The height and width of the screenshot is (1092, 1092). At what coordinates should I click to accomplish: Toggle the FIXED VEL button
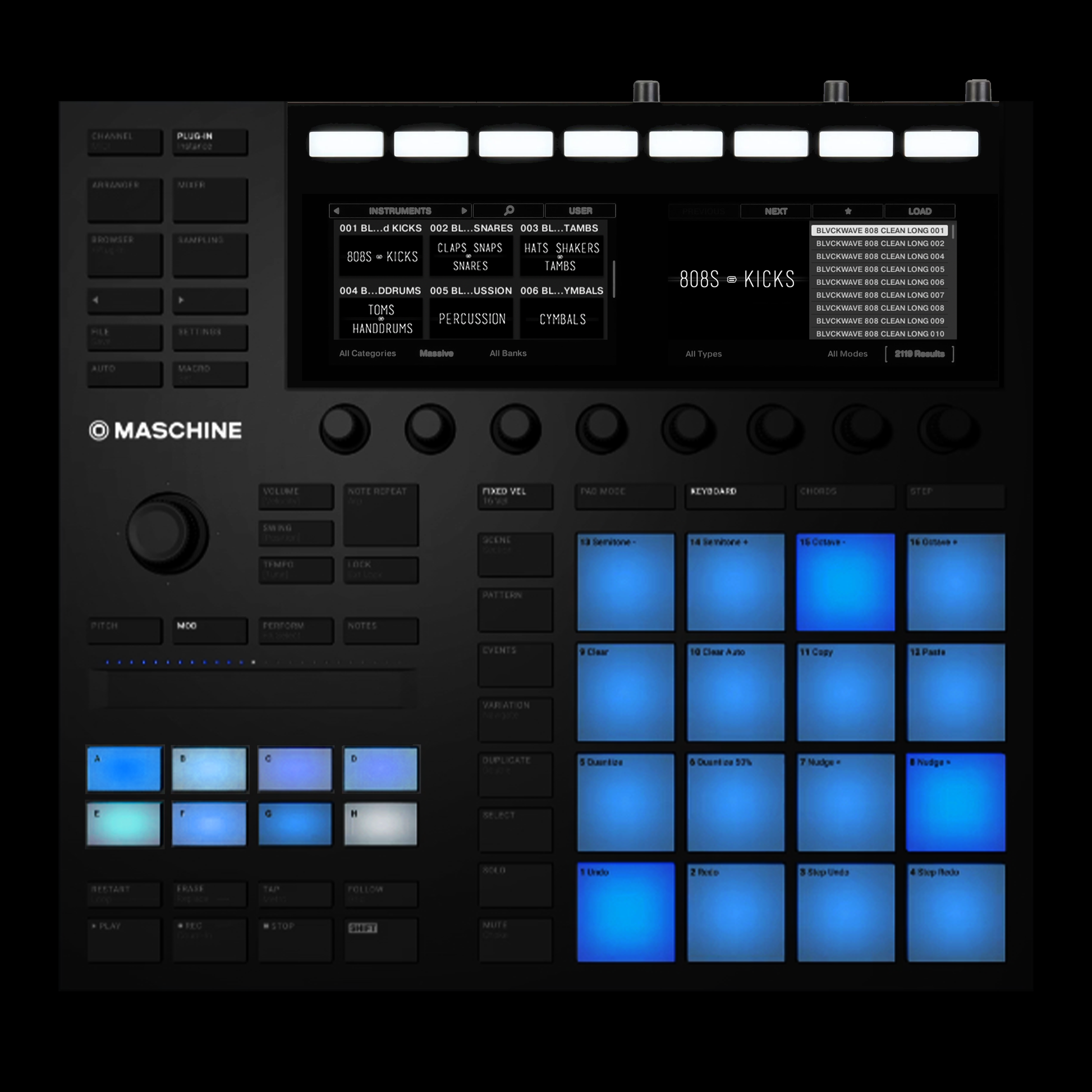515,496
